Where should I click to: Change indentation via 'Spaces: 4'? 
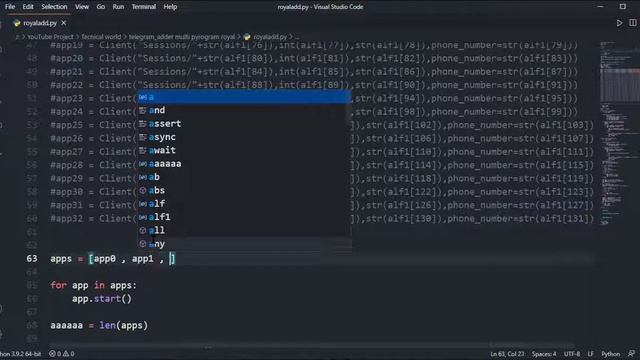click(x=544, y=354)
